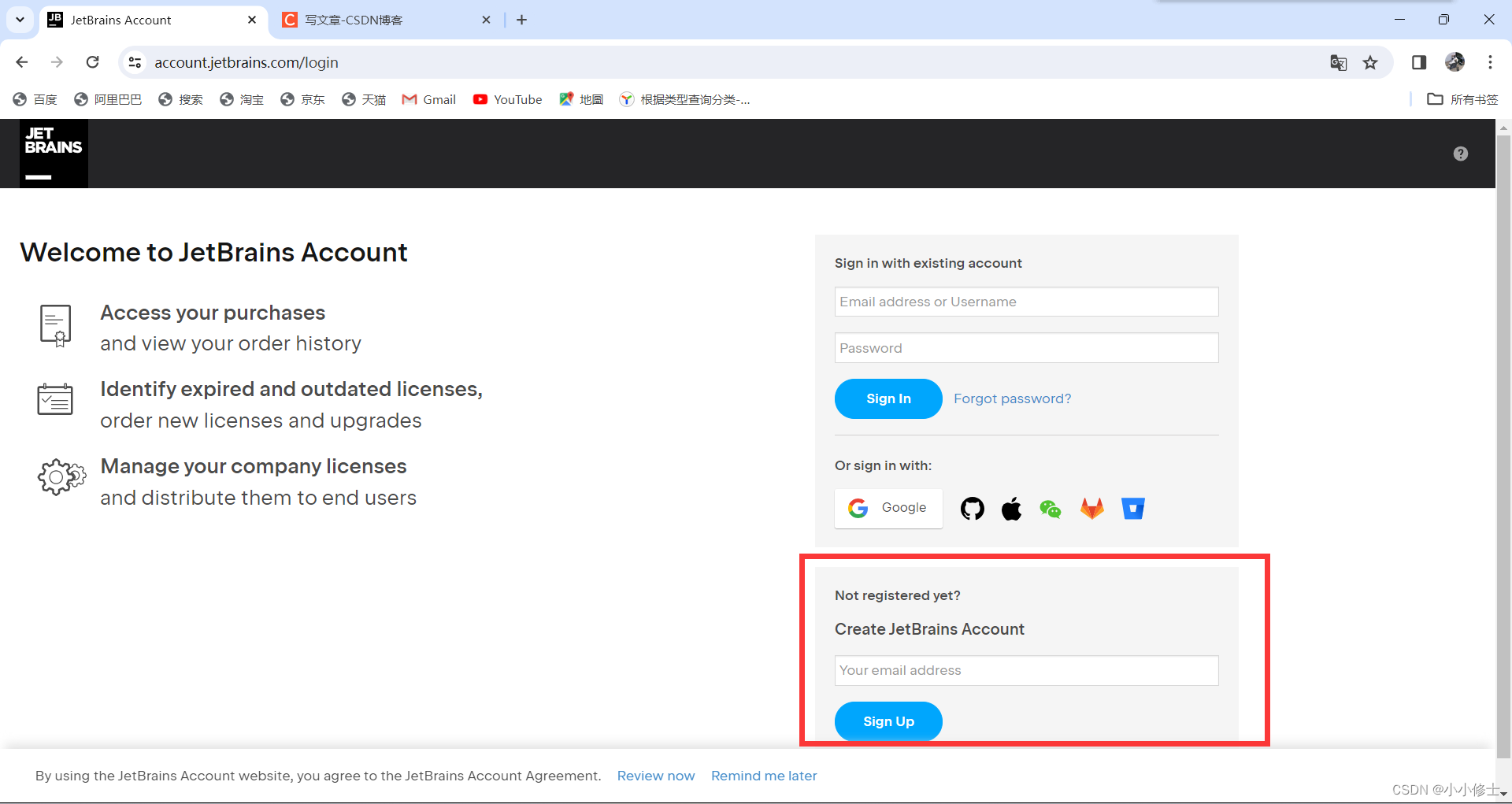
Task: Switch to the 写文章-CSDN博客 tab
Action: [x=386, y=20]
